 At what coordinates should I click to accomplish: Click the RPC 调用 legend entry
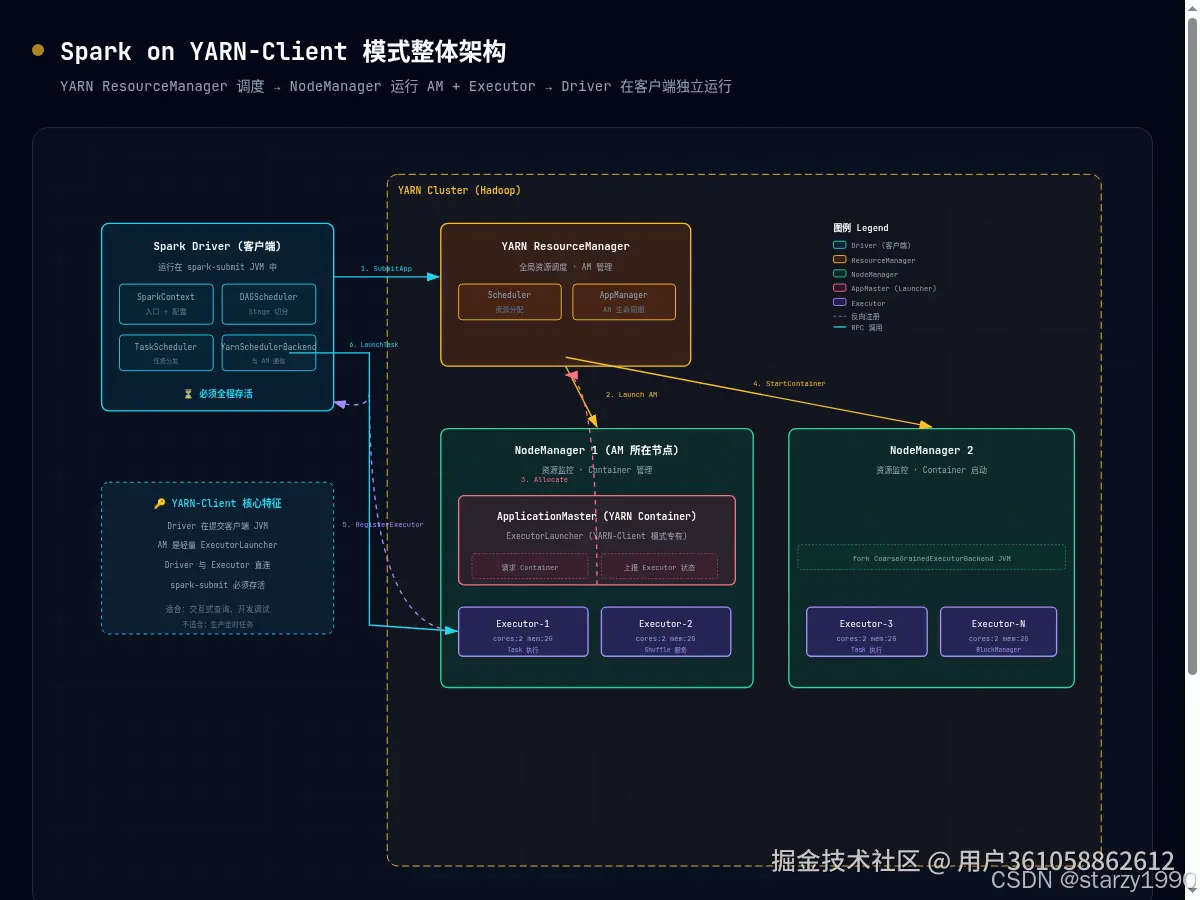pyautogui.click(x=857, y=327)
